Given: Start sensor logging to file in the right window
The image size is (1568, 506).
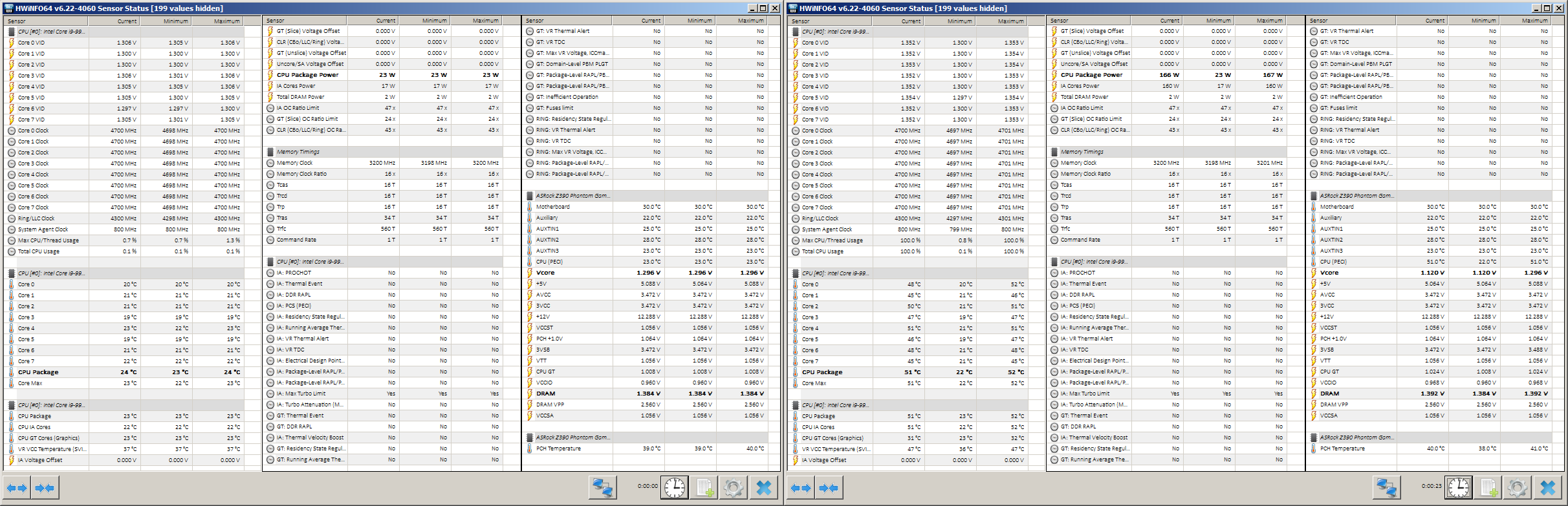Looking at the screenshot, I should coord(1488,488).
